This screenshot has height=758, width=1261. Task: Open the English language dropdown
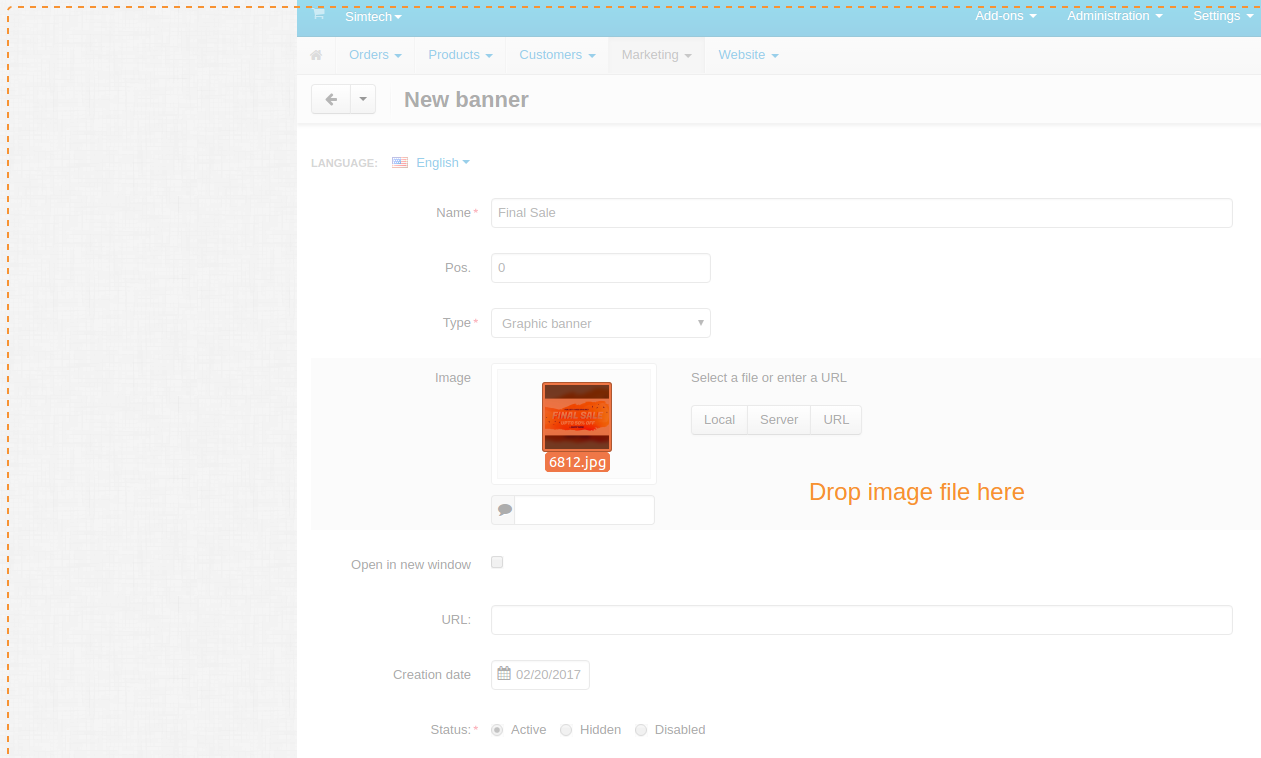coord(443,162)
